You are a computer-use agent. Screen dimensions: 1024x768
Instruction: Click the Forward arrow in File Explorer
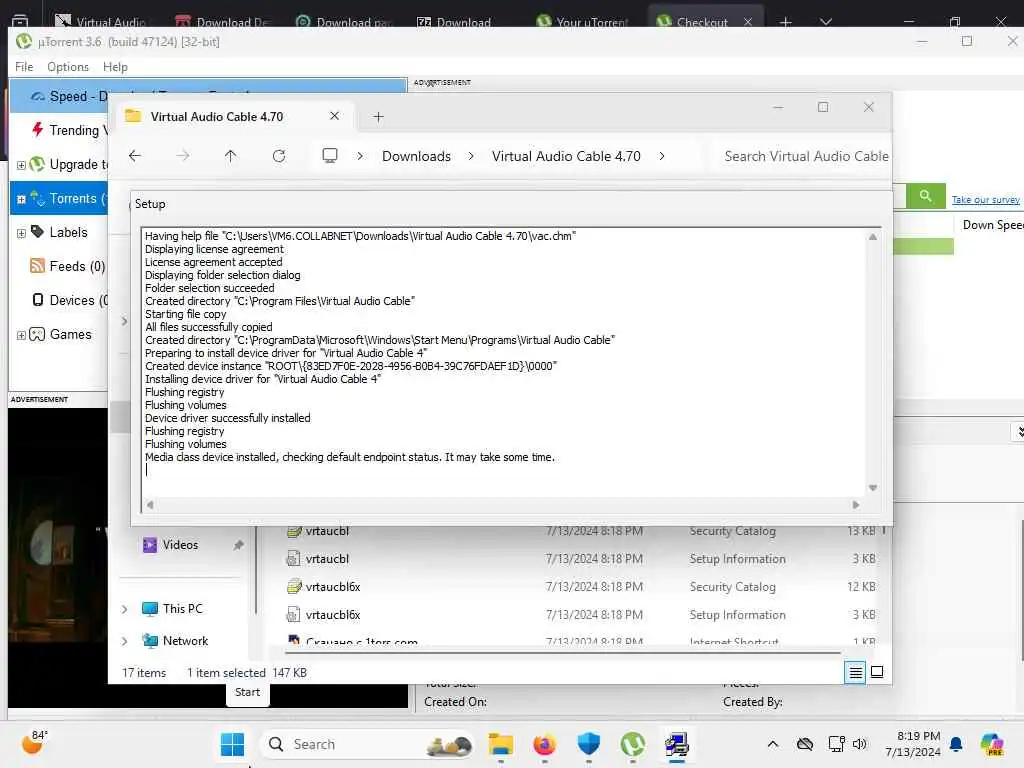183,156
